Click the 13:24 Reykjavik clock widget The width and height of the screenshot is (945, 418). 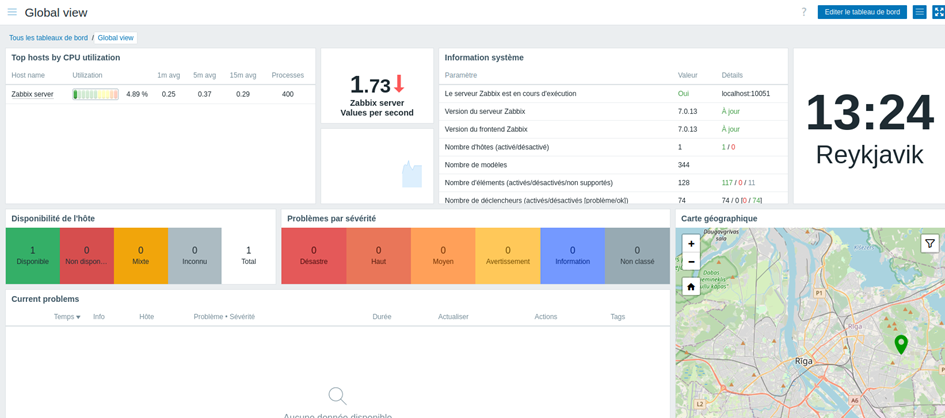coord(868,127)
